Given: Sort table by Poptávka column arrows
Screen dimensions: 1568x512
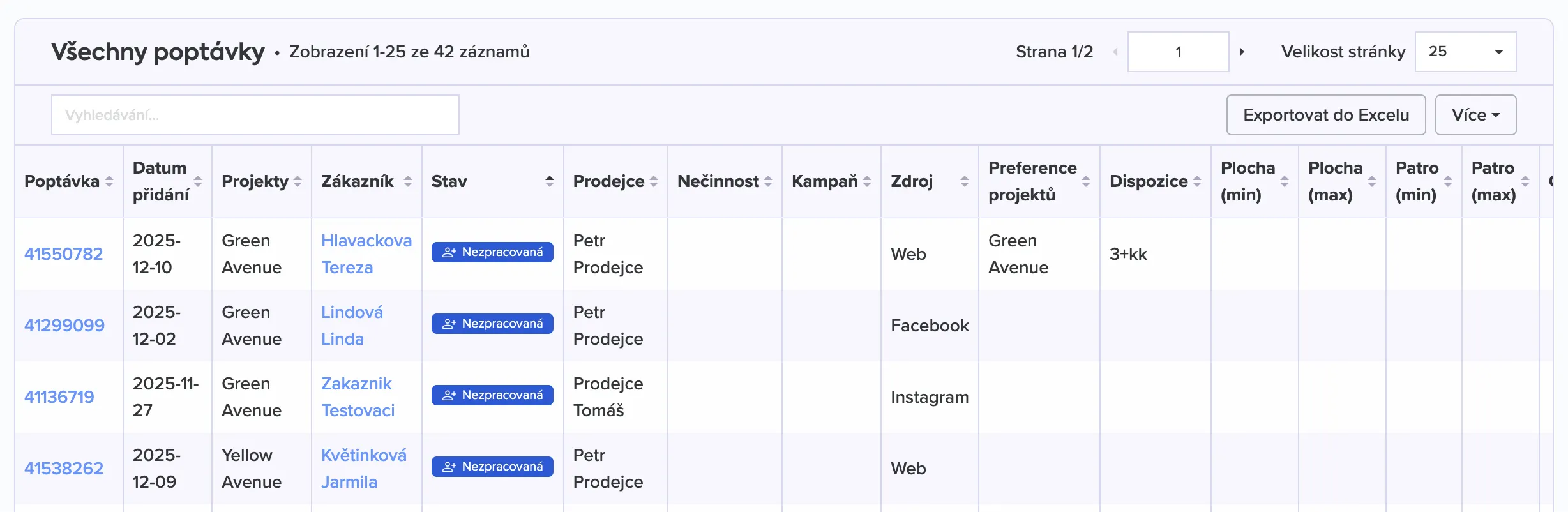Looking at the screenshot, I should (109, 182).
